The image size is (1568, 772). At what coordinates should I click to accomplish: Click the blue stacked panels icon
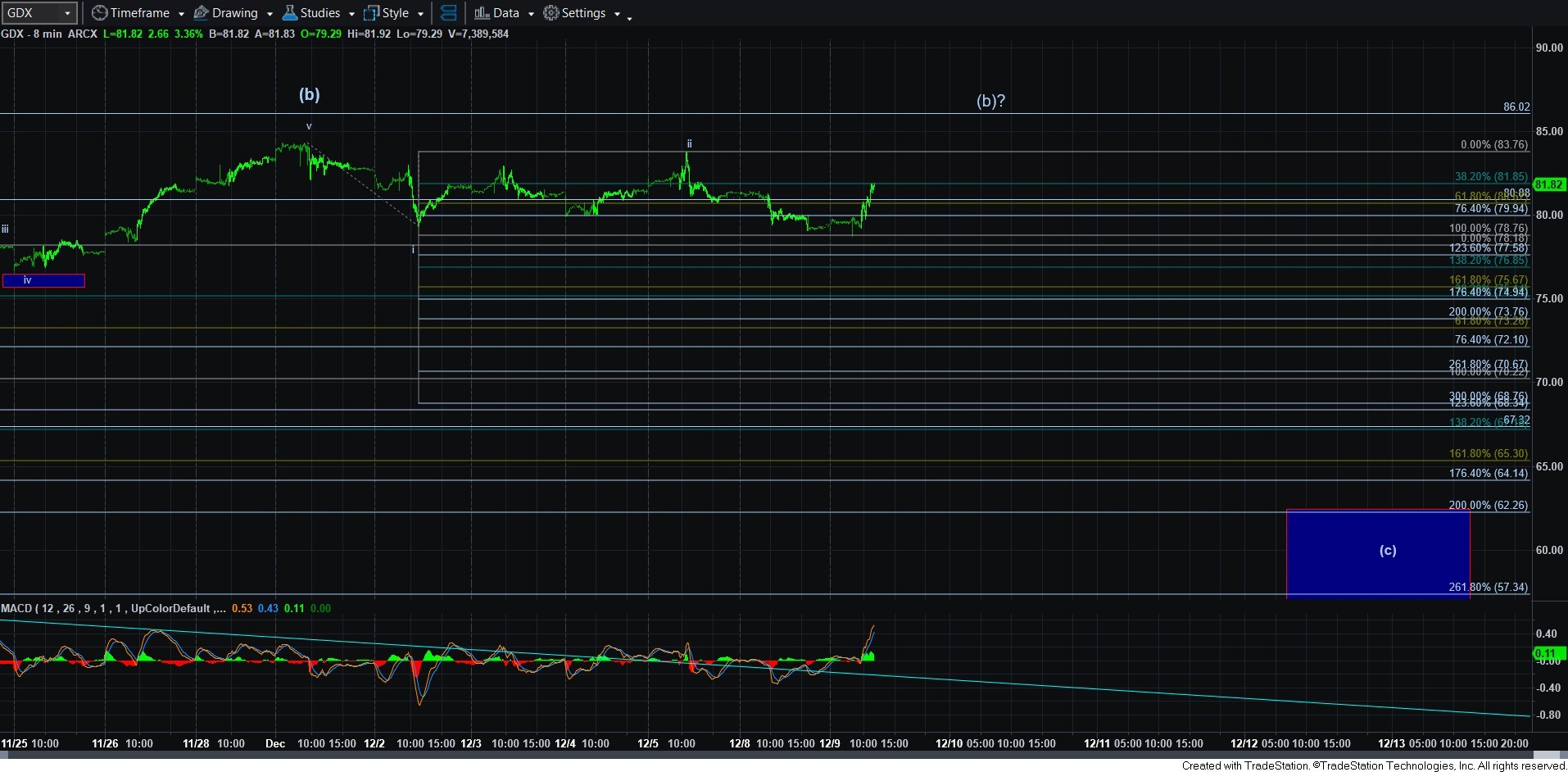[448, 13]
